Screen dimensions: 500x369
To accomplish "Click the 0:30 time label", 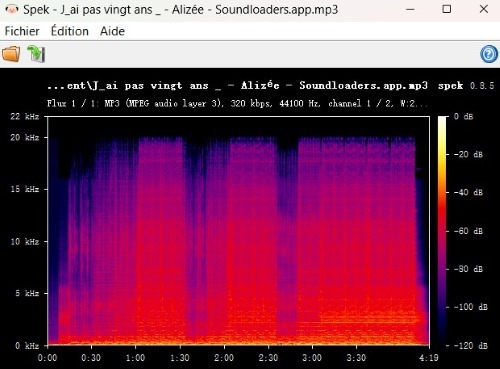I will tap(91, 358).
